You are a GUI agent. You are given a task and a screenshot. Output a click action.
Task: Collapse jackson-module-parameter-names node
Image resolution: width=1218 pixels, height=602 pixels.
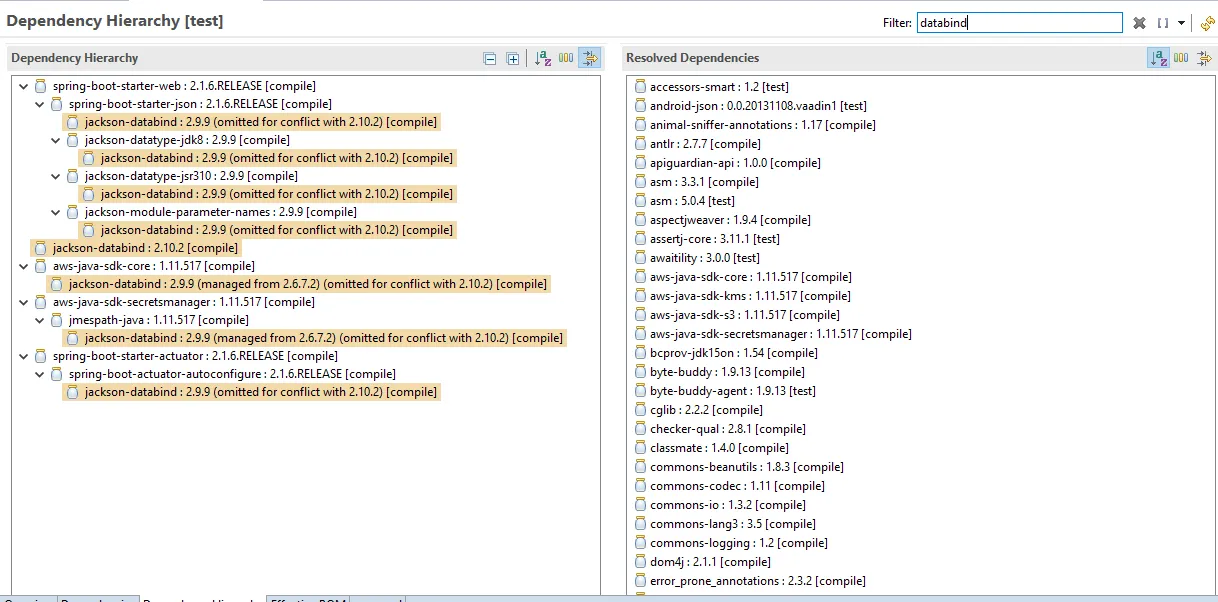(56, 212)
